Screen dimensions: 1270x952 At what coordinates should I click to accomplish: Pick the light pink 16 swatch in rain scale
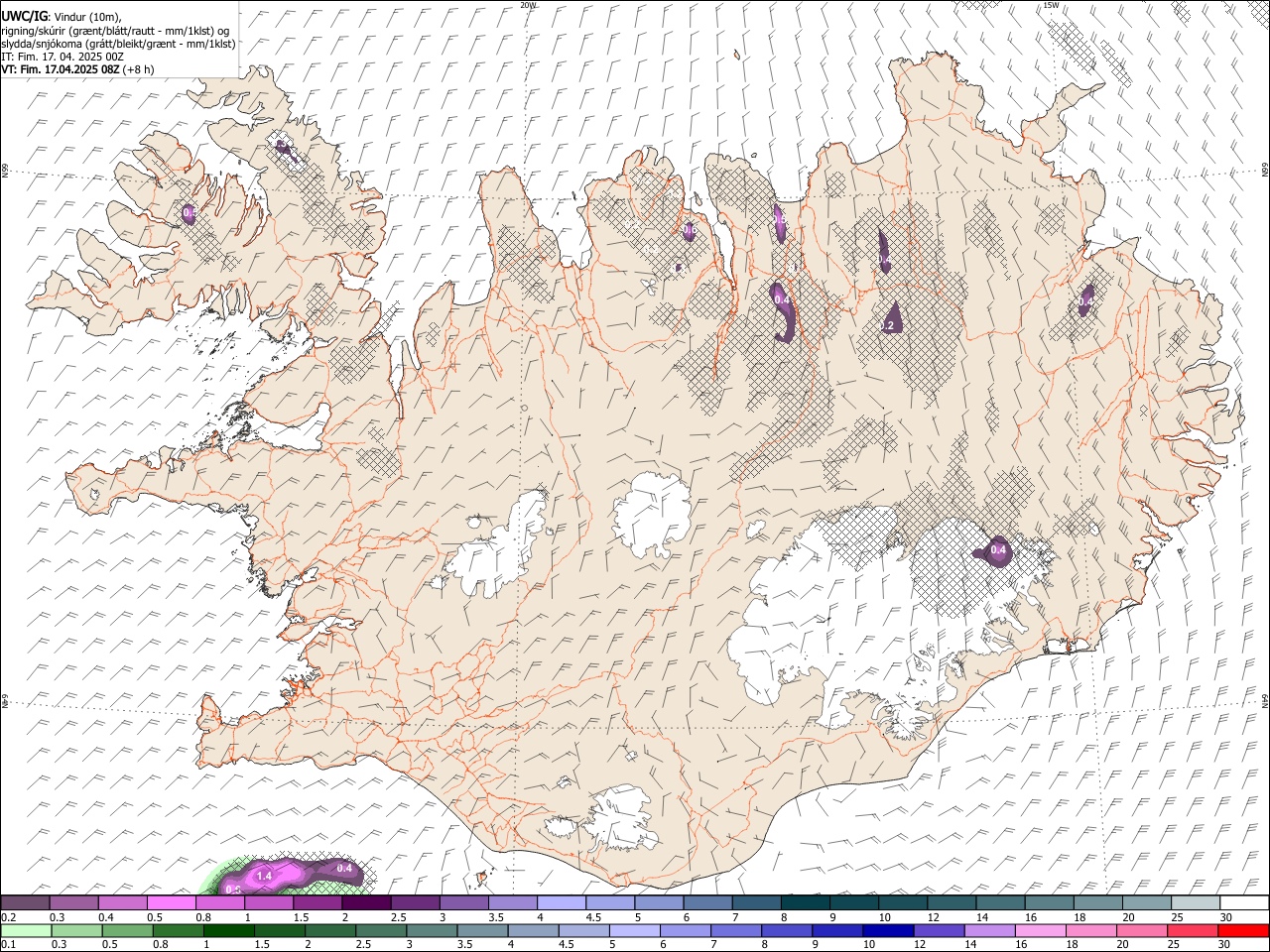(x=1040, y=931)
